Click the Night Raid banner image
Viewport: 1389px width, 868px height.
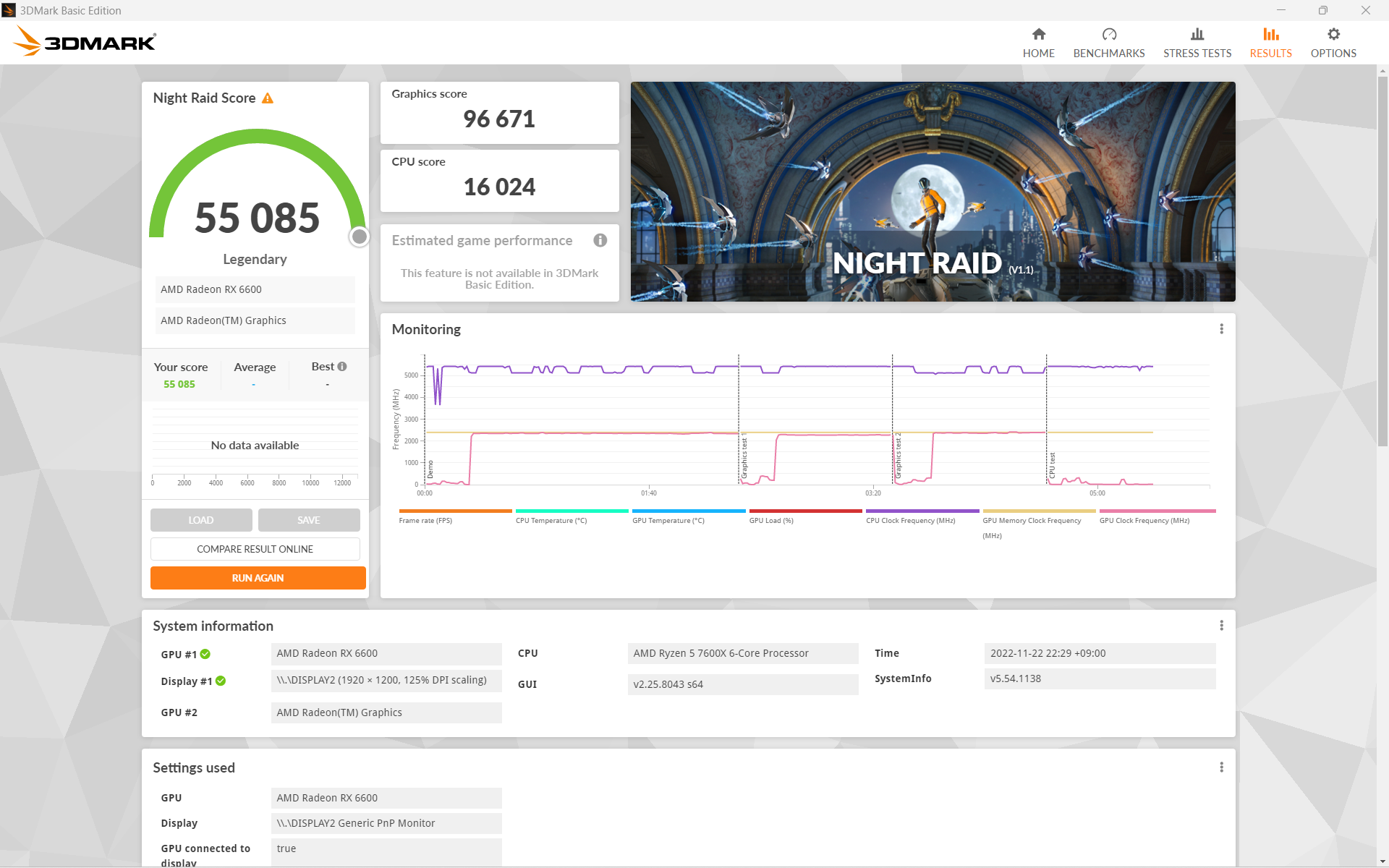[933, 192]
